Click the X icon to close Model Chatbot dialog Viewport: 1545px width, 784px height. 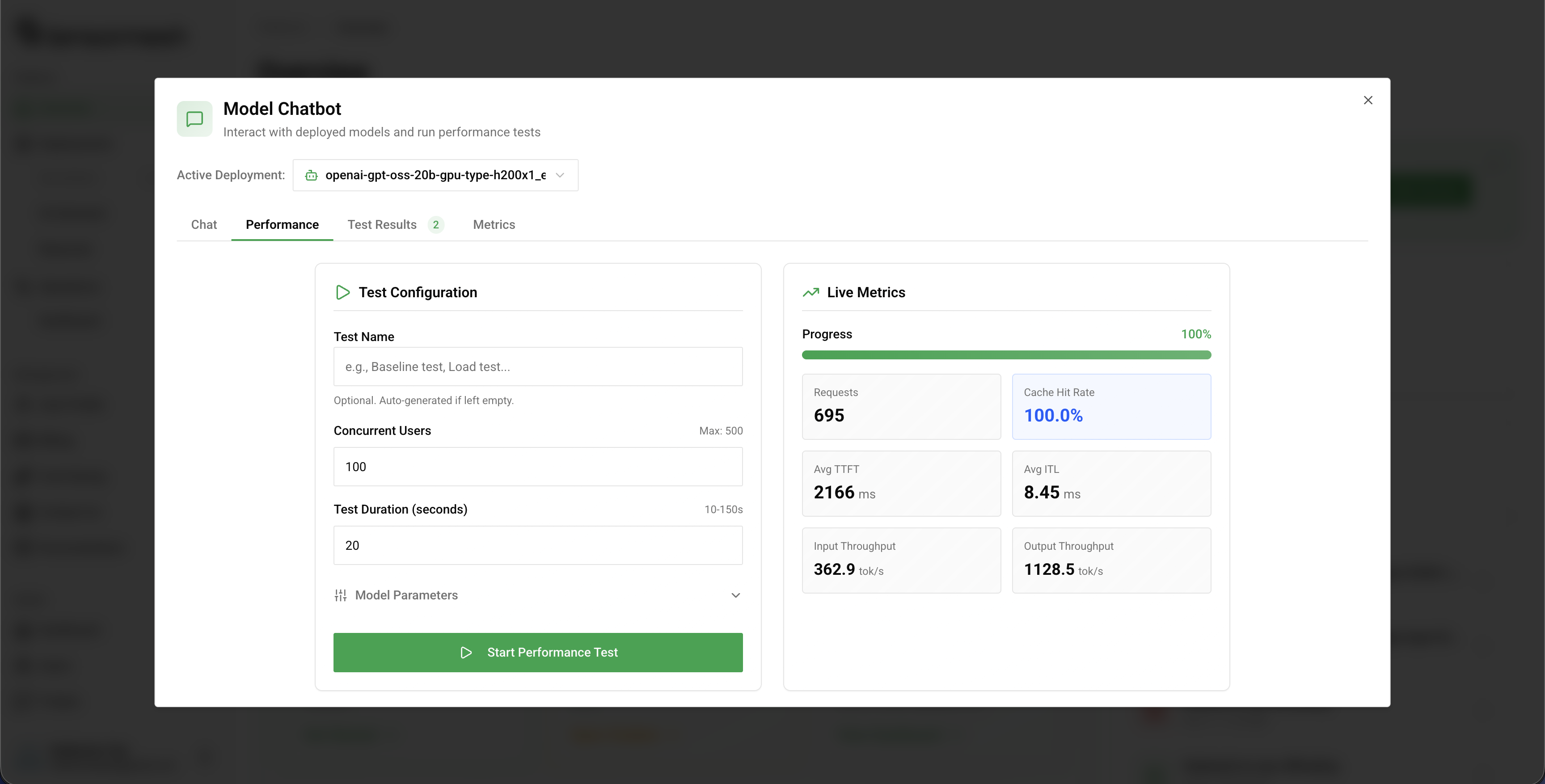coord(1368,100)
